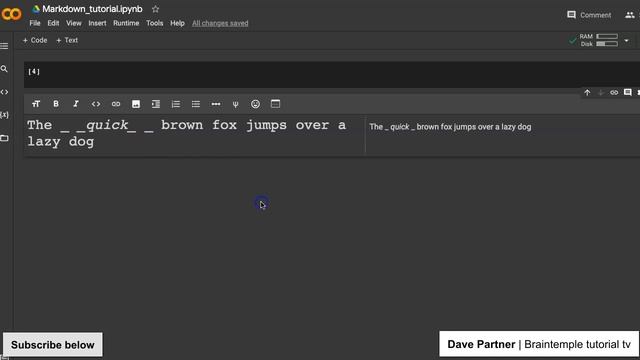Open the File menu

[x=35, y=23]
